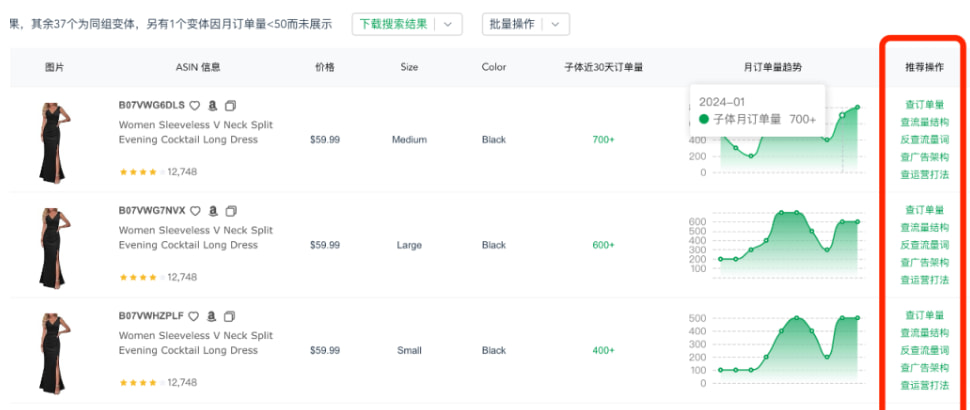Click the Large size cell
This screenshot has width=970, height=410.
[x=409, y=245]
